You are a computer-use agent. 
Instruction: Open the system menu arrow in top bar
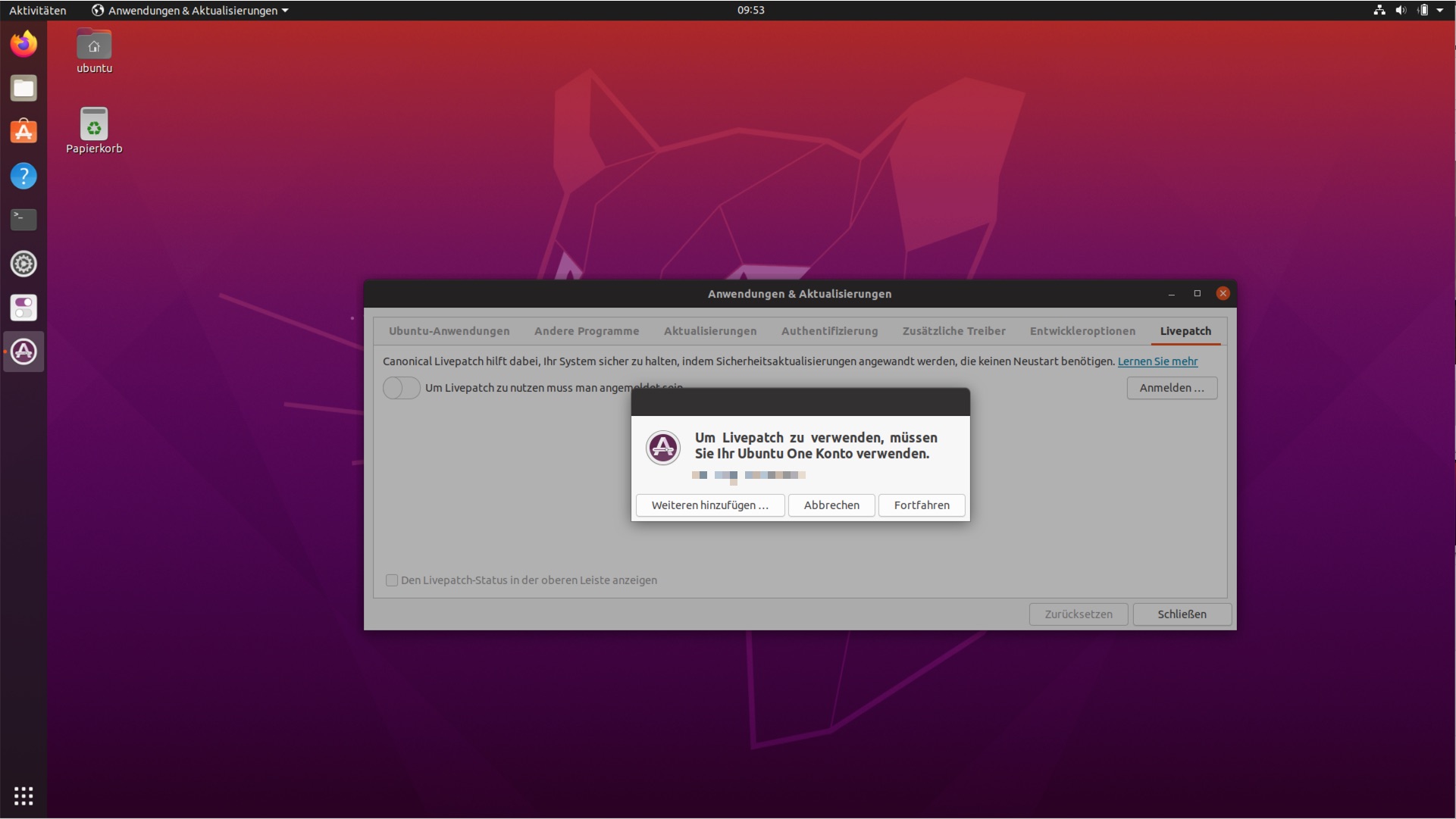click(x=1440, y=10)
